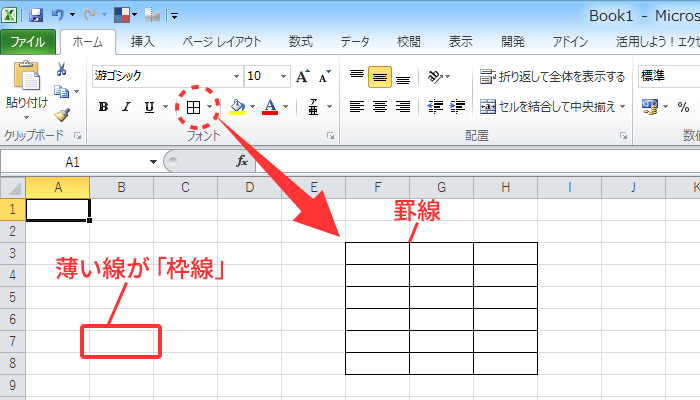Open the font size dropdown showing 10
This screenshot has height=400, width=700.
283,76
